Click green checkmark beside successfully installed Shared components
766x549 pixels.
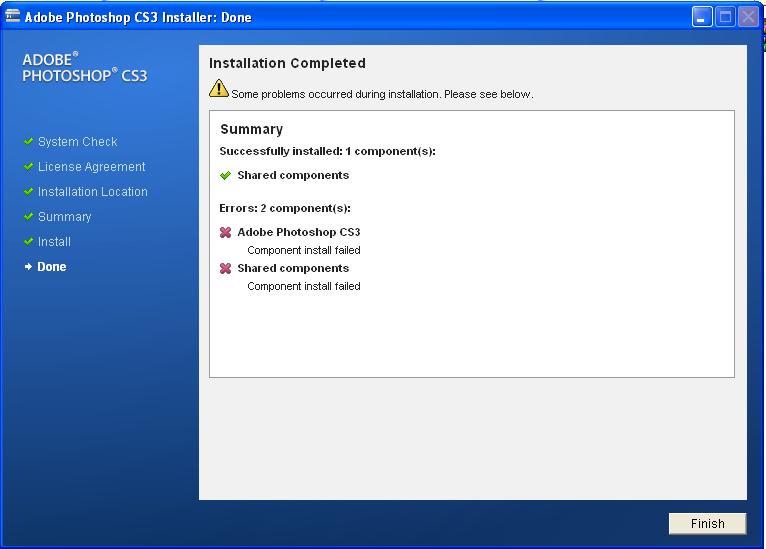click(226, 176)
